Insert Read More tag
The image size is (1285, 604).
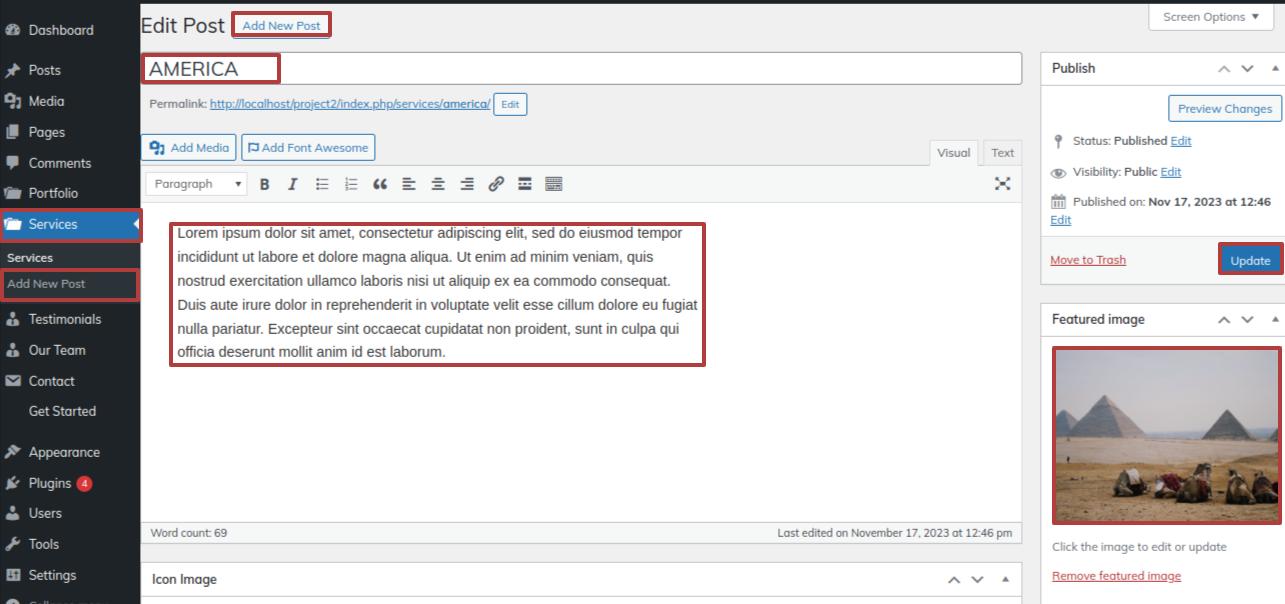(x=525, y=184)
